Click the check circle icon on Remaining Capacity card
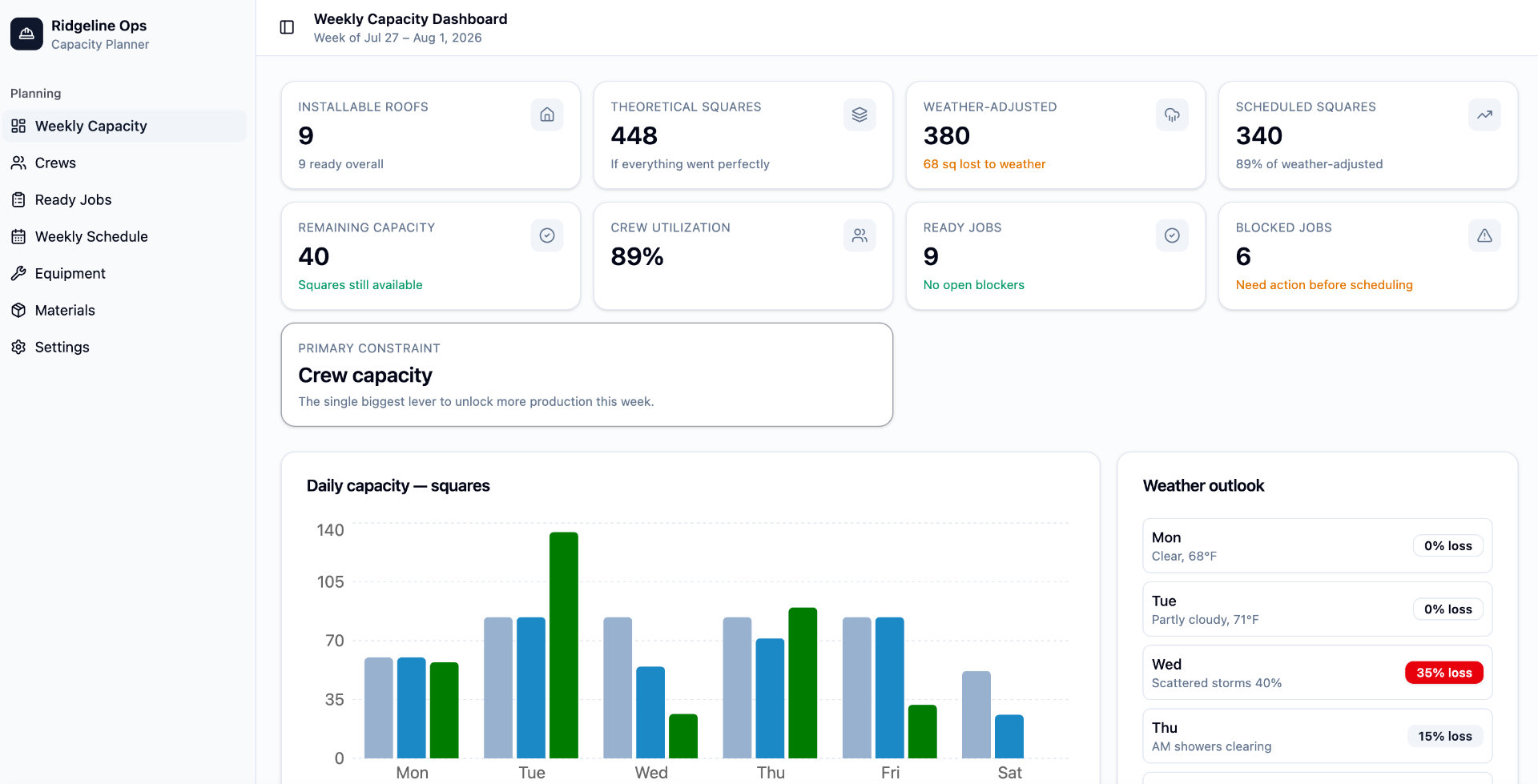The image size is (1538, 784). click(x=547, y=235)
